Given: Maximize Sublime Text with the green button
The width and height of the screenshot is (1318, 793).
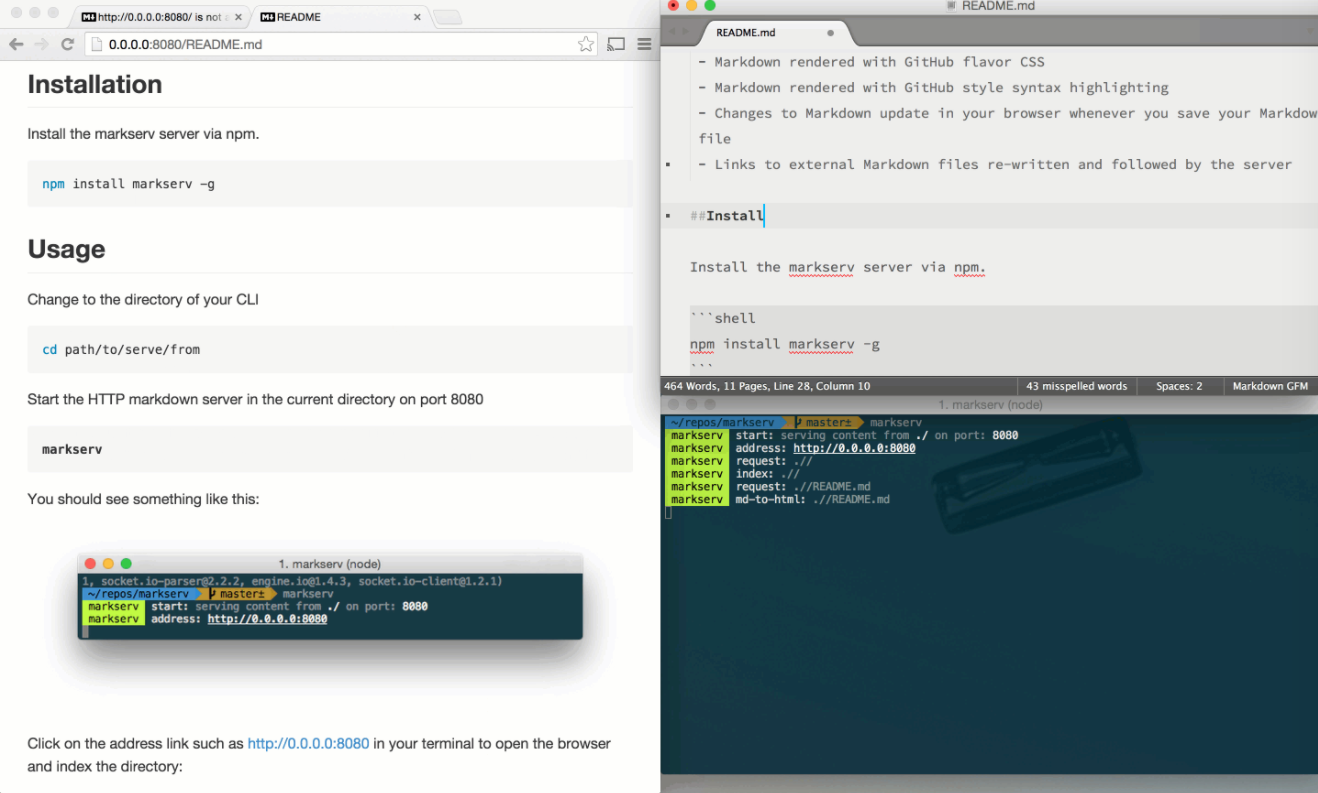Looking at the screenshot, I should tap(710, 5).
